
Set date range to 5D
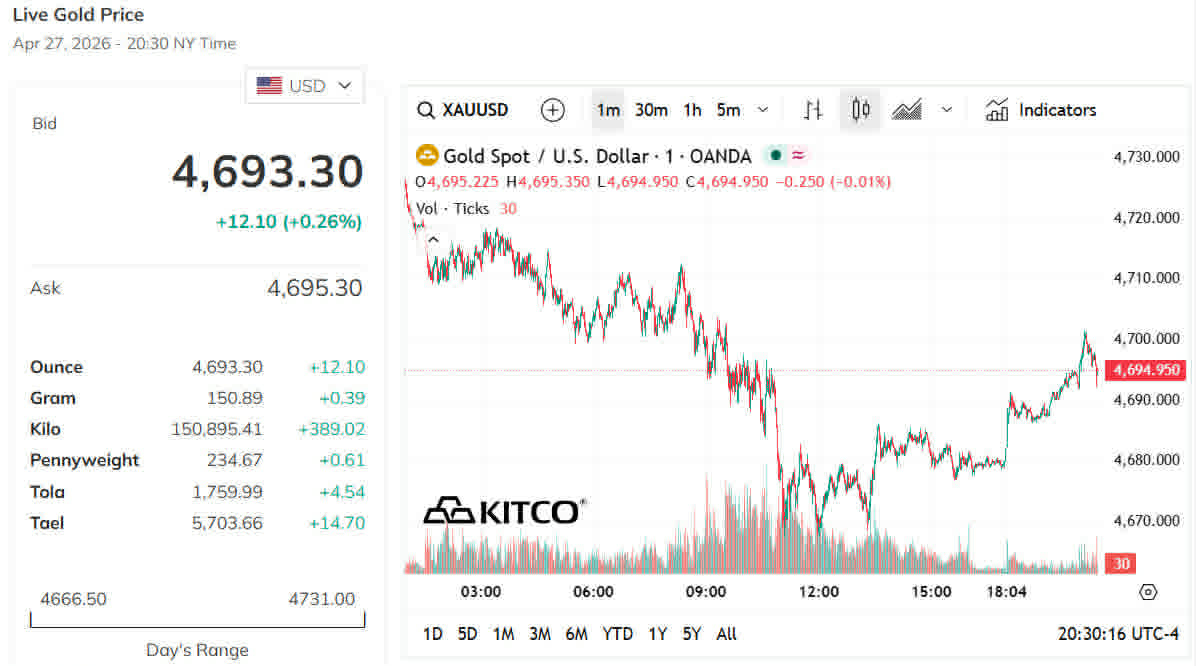(467, 634)
